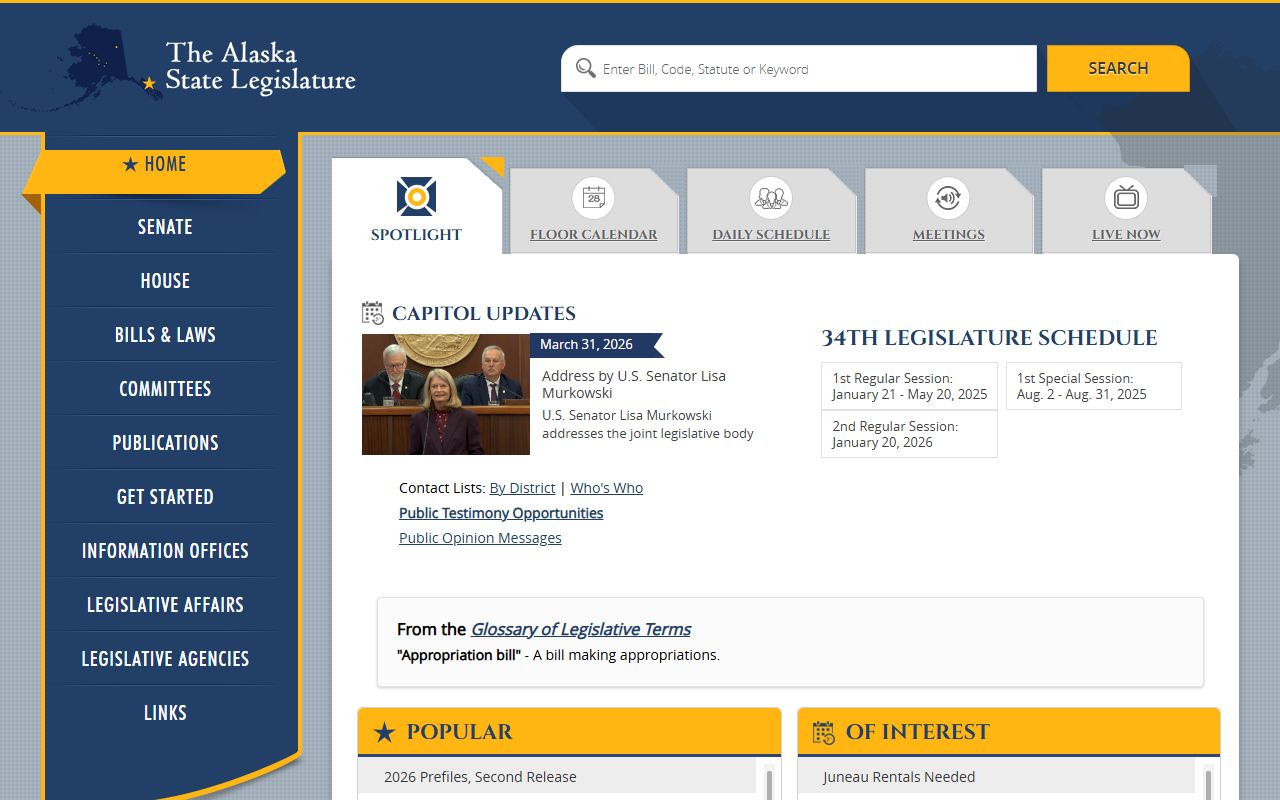Viewport: 1280px width, 800px height.
Task: Open Public Testimony Opportunities link
Action: 501,513
